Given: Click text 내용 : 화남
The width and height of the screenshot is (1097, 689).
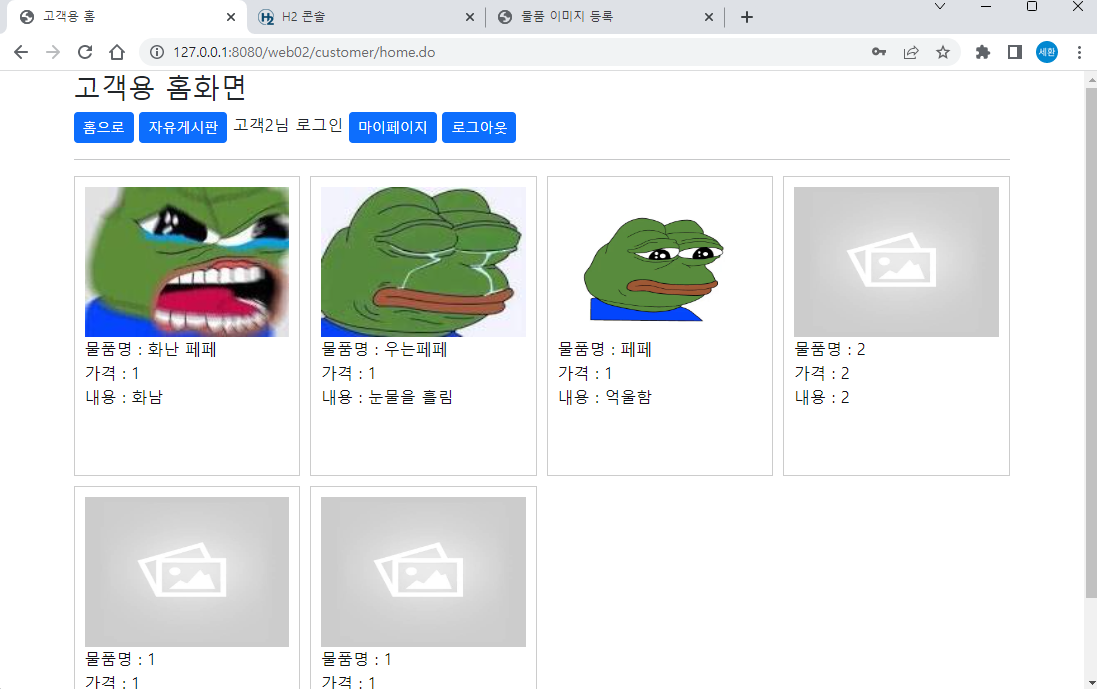Looking at the screenshot, I should [124, 397].
